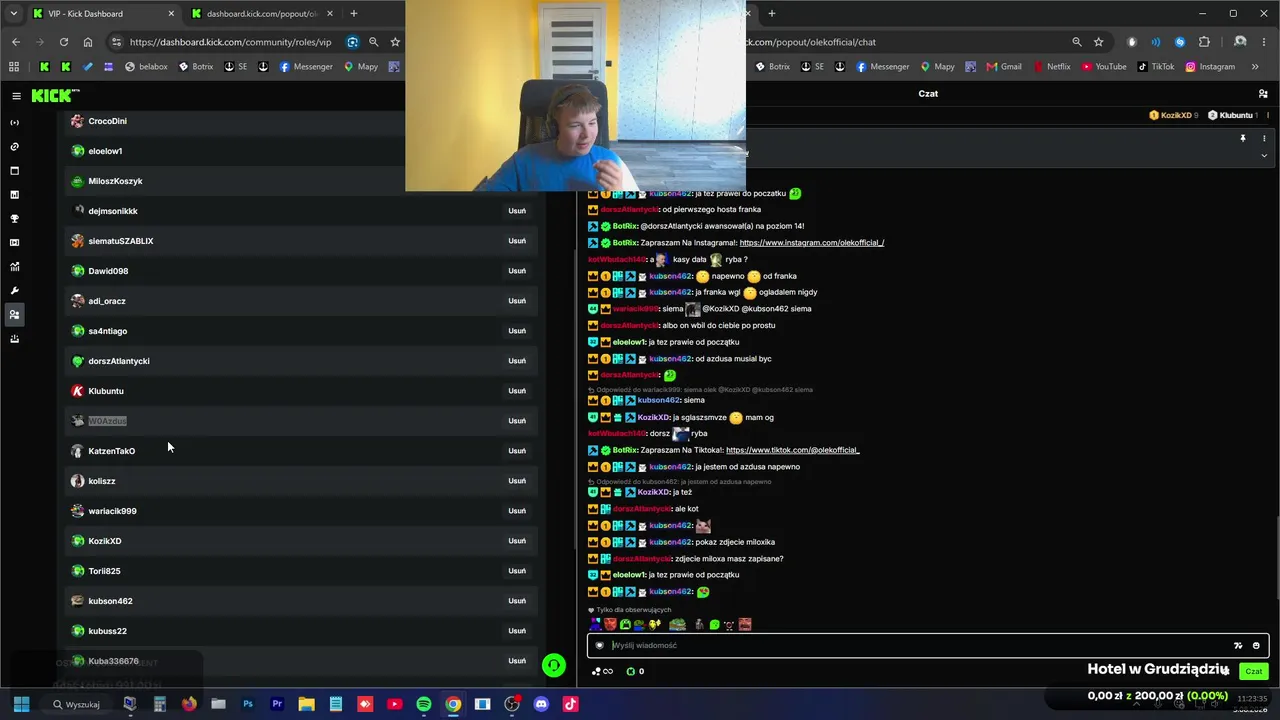Reload the Kick Dashboard page

pos(64,42)
